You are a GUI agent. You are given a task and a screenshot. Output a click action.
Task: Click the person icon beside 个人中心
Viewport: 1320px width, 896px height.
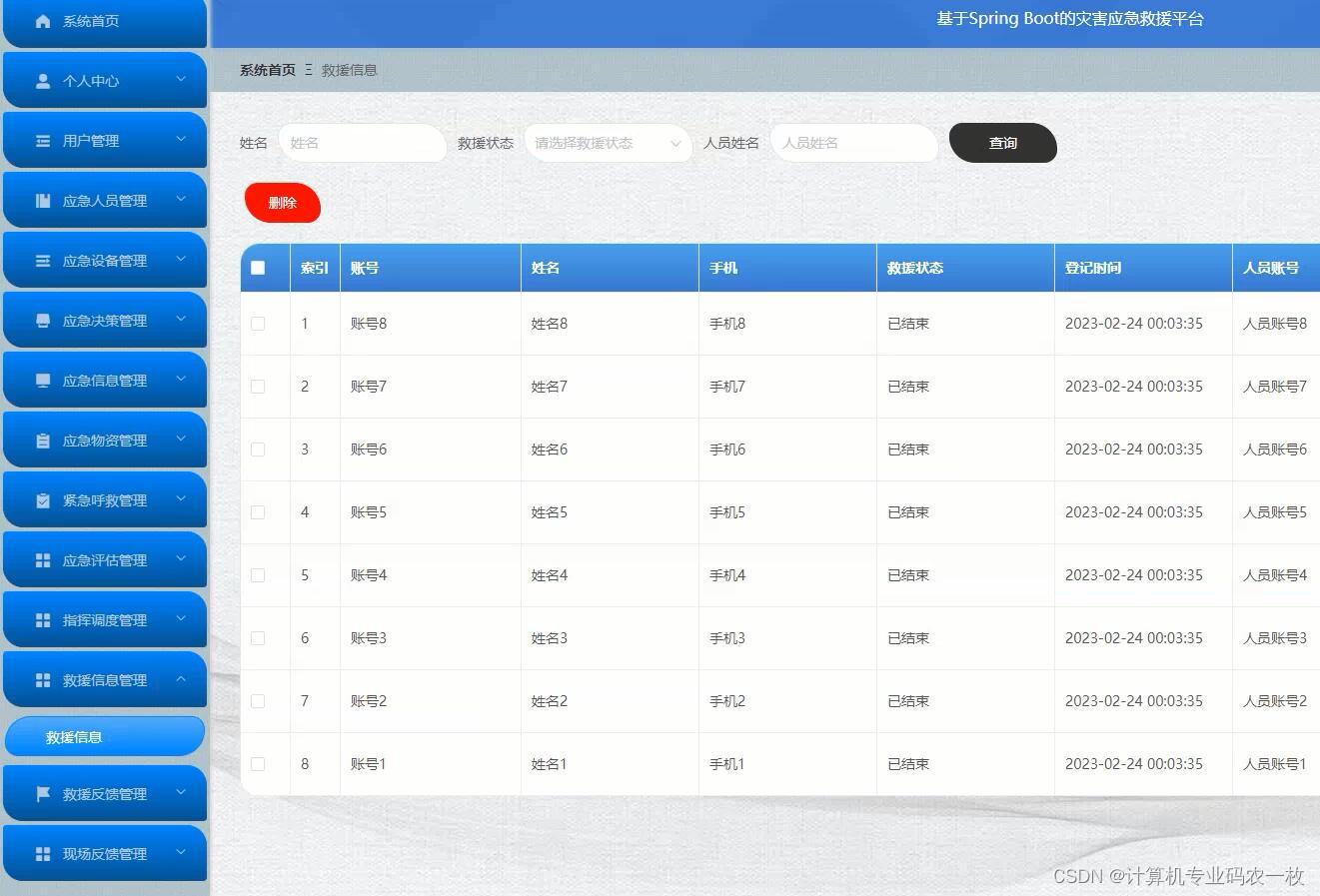click(x=43, y=81)
